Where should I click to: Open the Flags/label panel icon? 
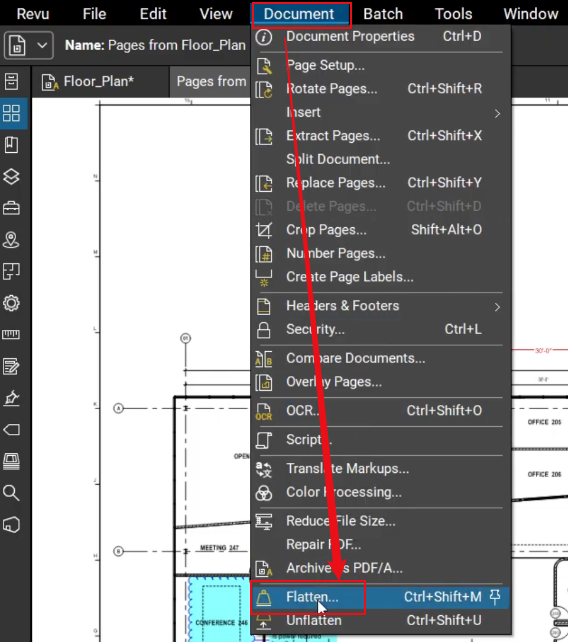11,430
